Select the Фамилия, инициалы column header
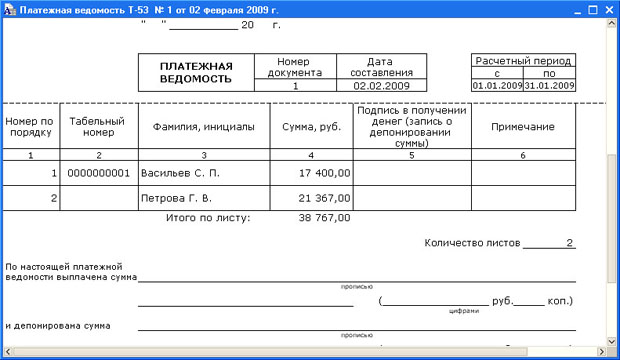This screenshot has width=620, height=360. (x=204, y=127)
